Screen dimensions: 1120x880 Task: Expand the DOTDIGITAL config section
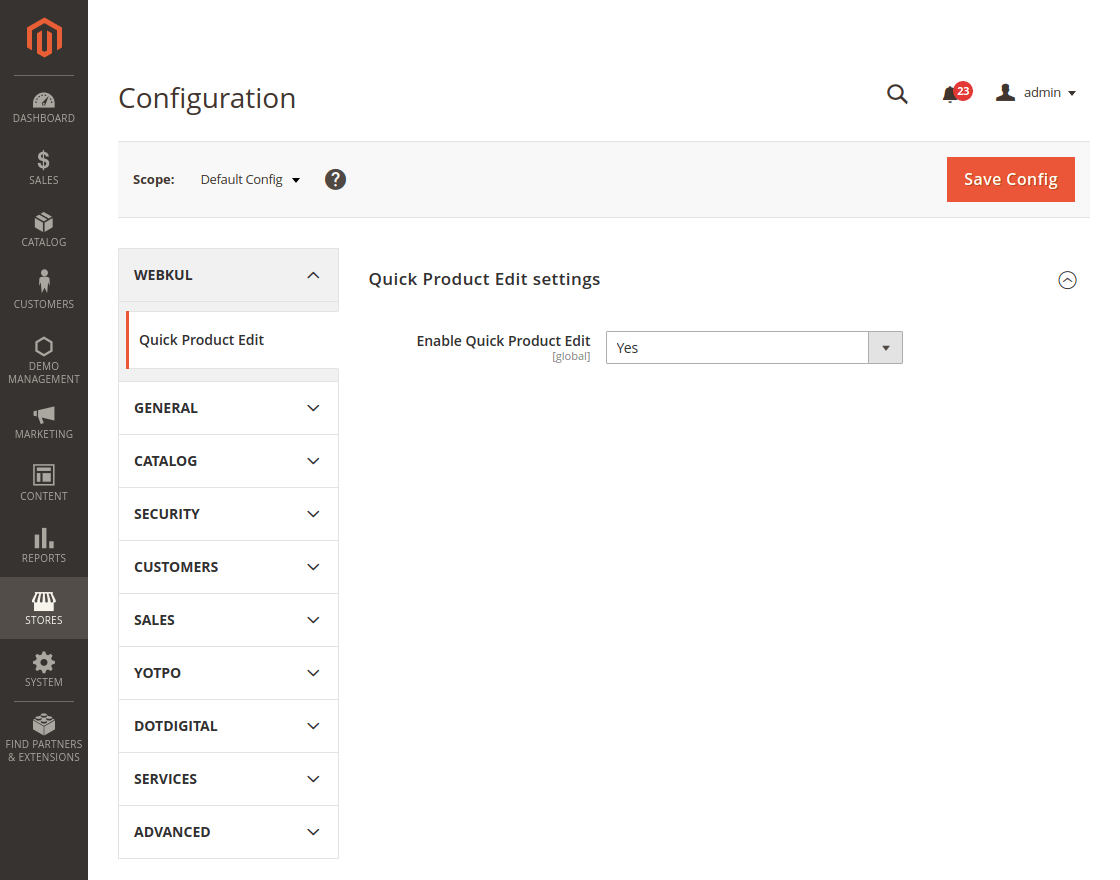[229, 726]
